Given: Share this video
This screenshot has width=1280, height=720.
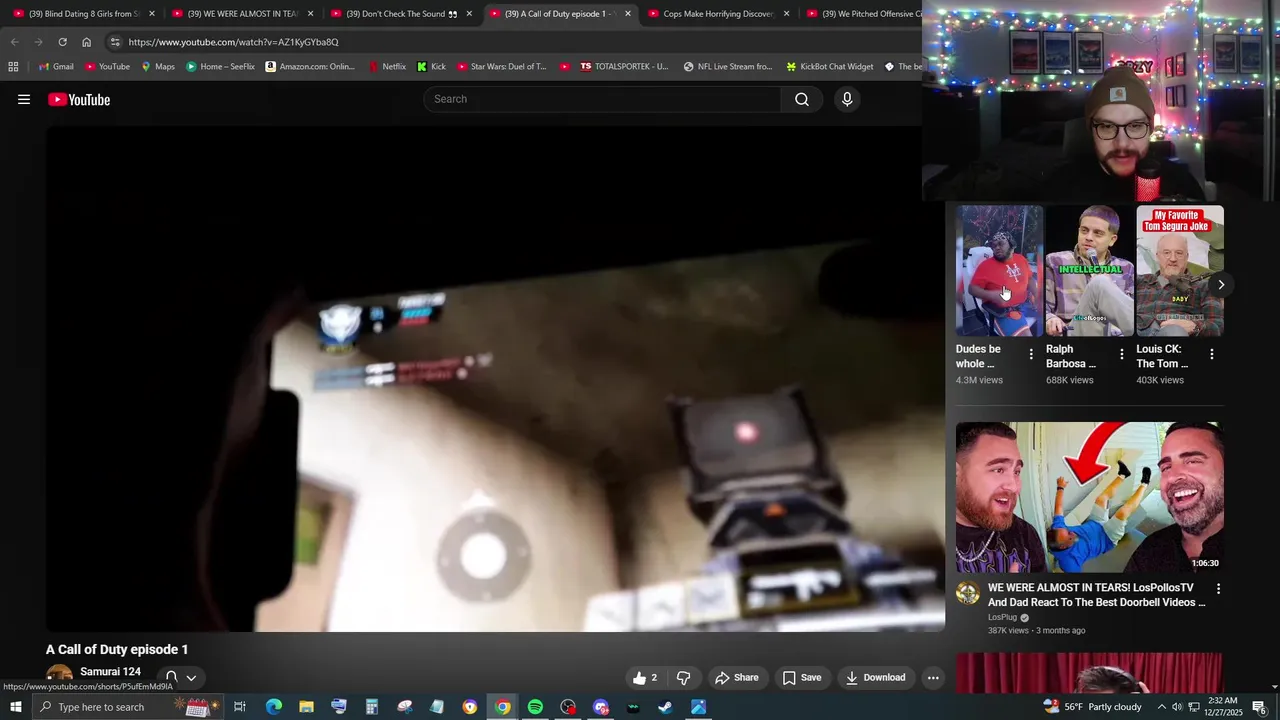Looking at the screenshot, I should pyautogui.click(x=737, y=678).
